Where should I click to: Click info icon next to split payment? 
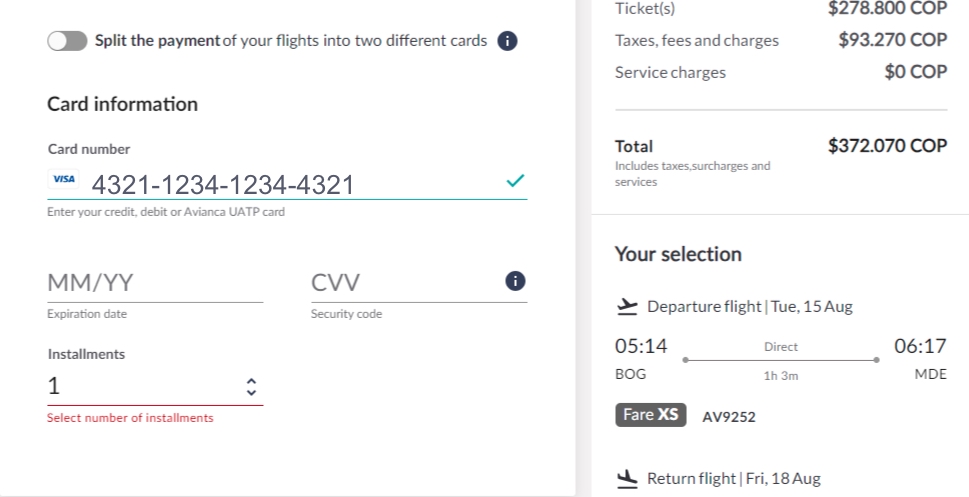point(507,41)
